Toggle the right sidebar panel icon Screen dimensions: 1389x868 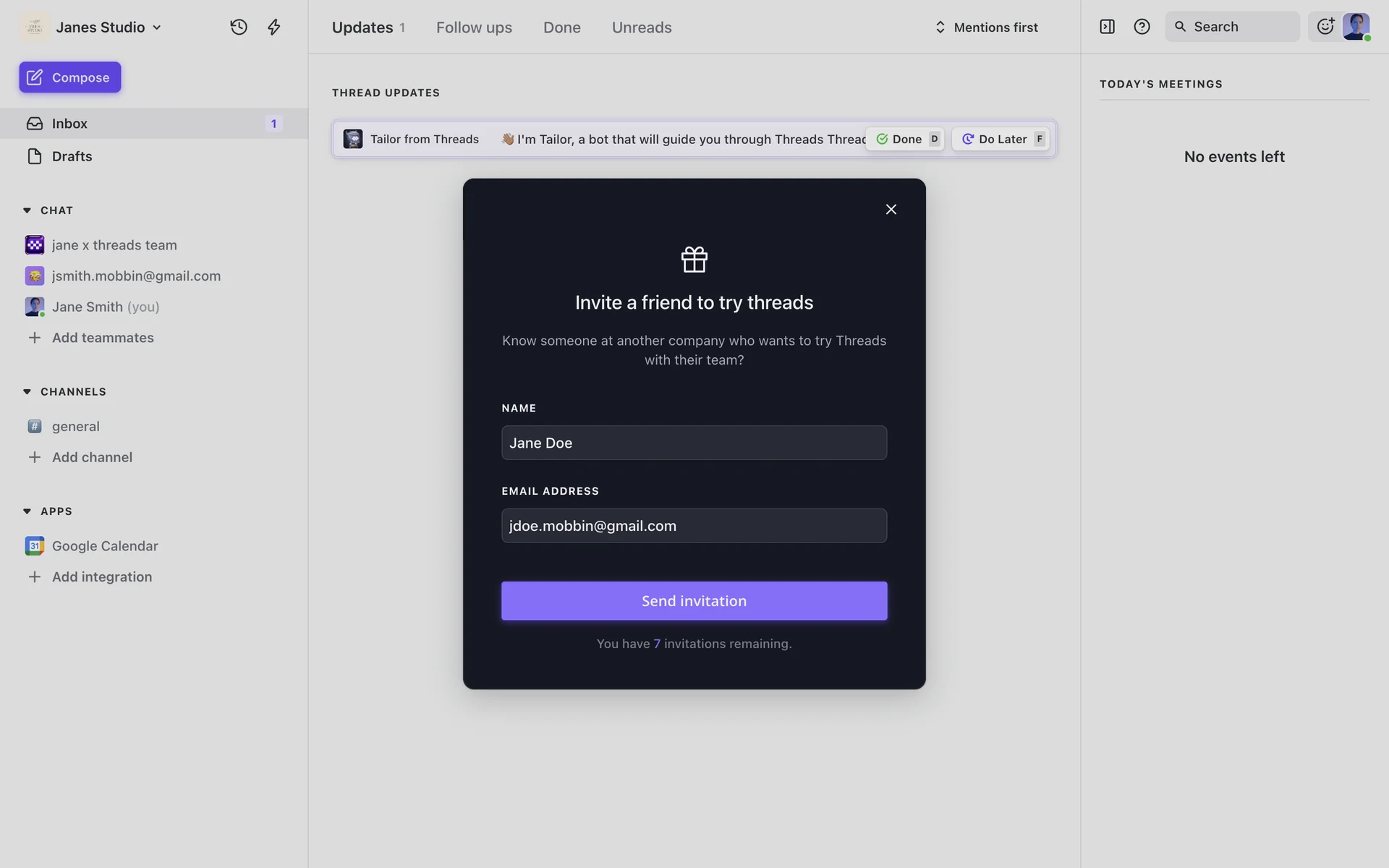point(1107,27)
